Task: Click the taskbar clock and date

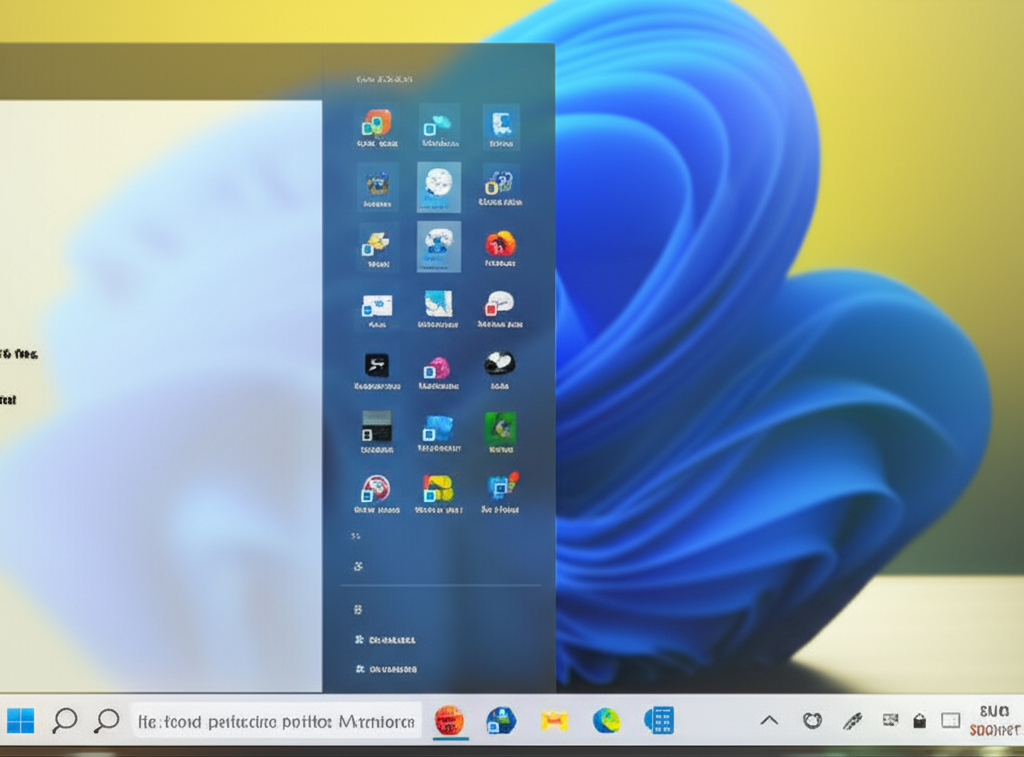Action: [993, 720]
